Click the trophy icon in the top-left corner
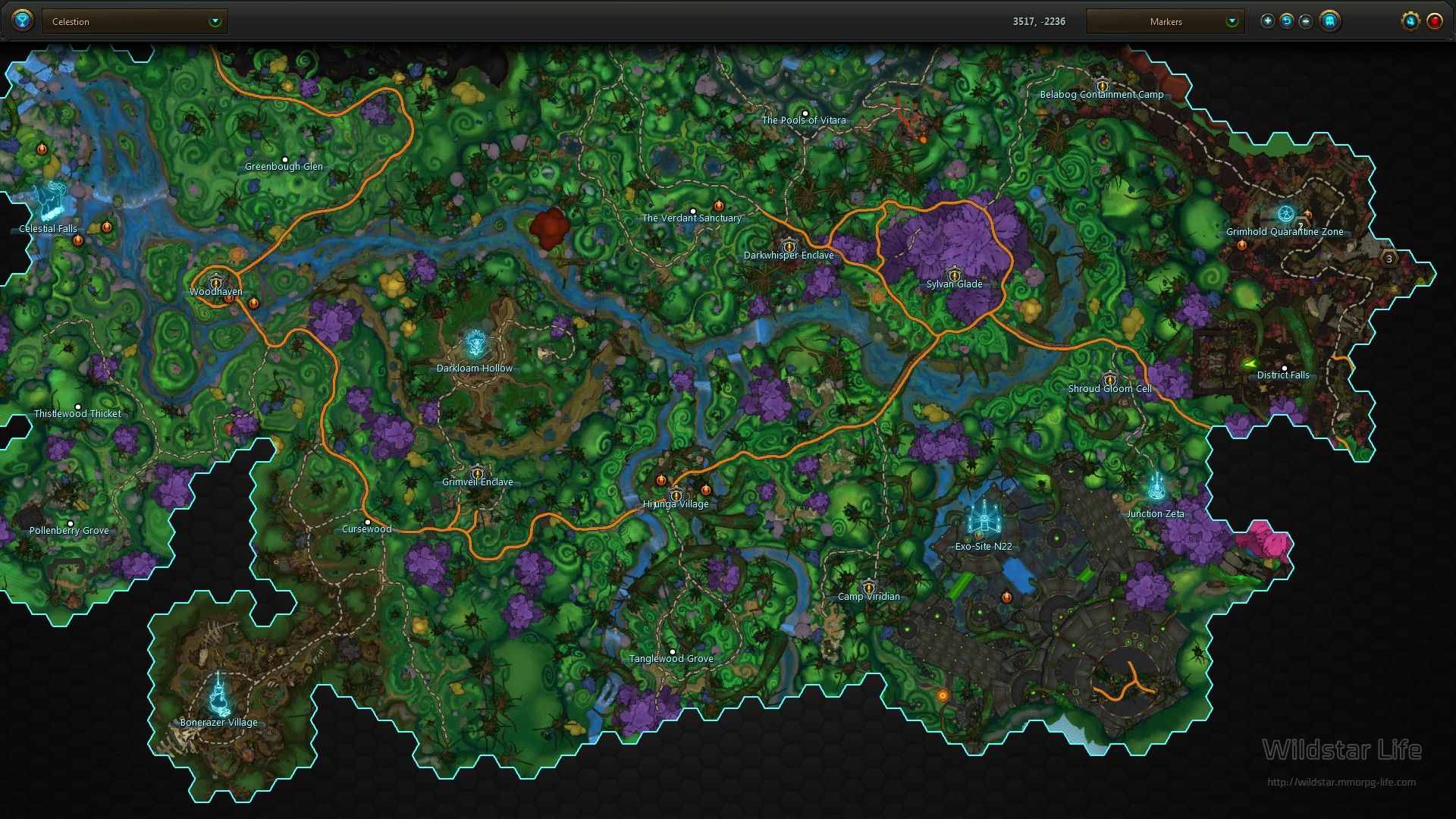 pos(23,20)
